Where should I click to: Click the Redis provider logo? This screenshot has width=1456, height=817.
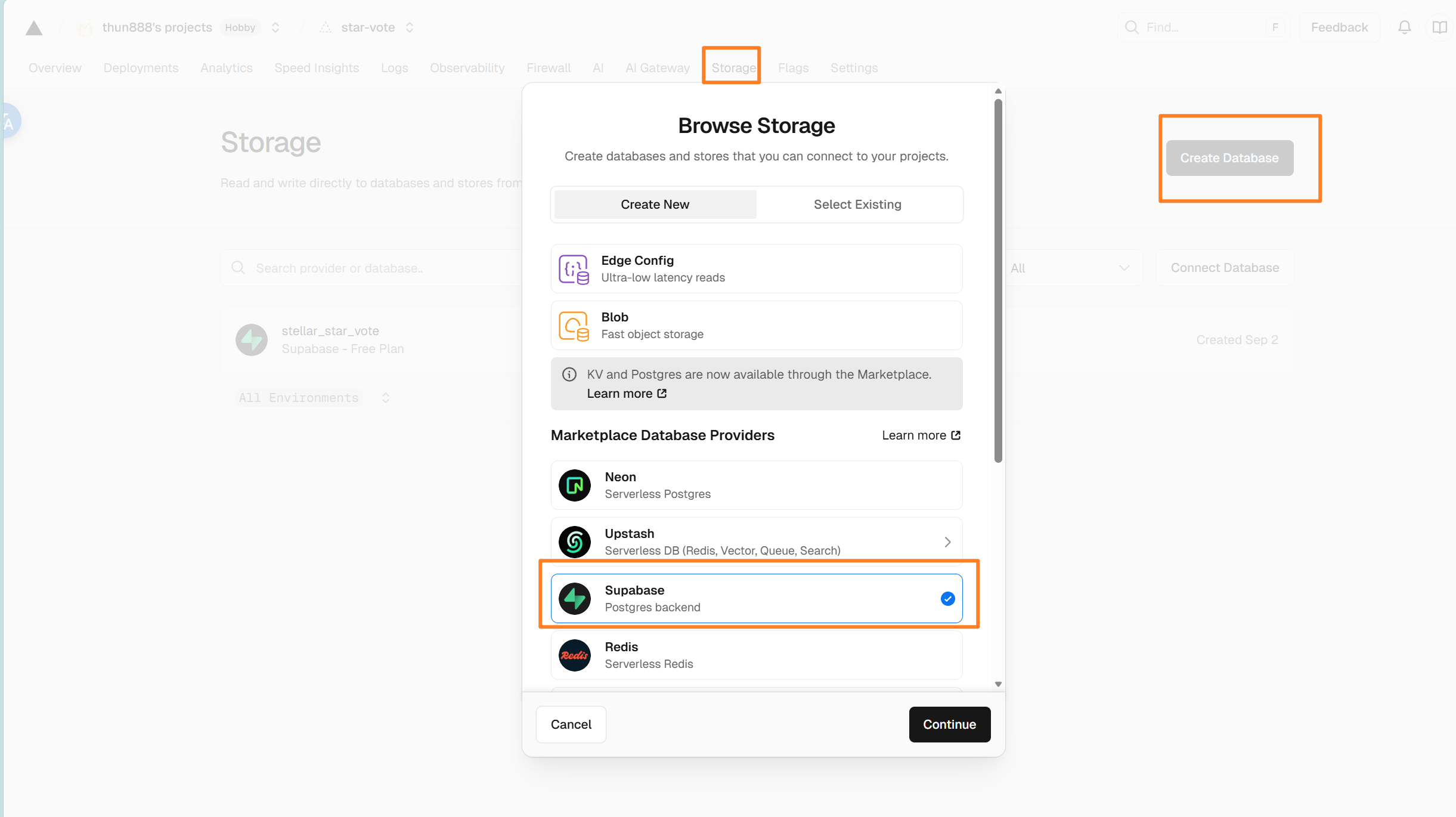[x=574, y=655]
